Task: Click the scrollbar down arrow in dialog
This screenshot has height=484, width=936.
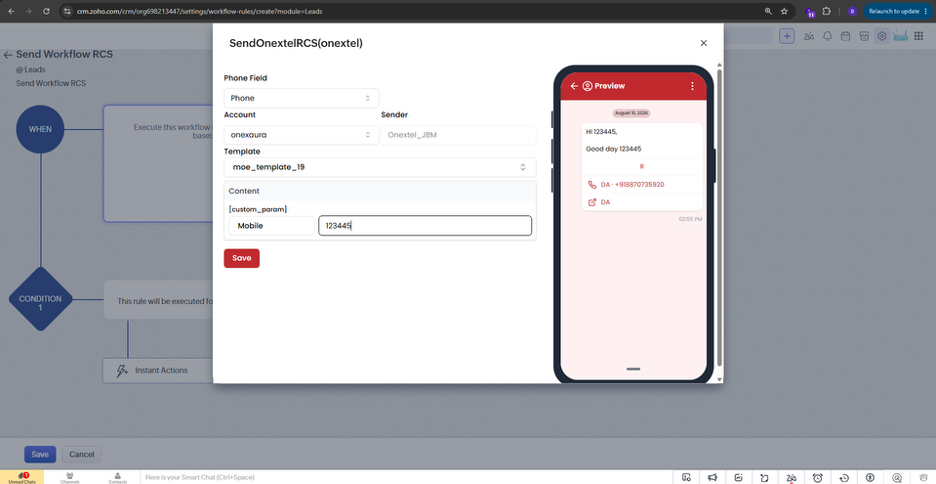Action: click(719, 380)
